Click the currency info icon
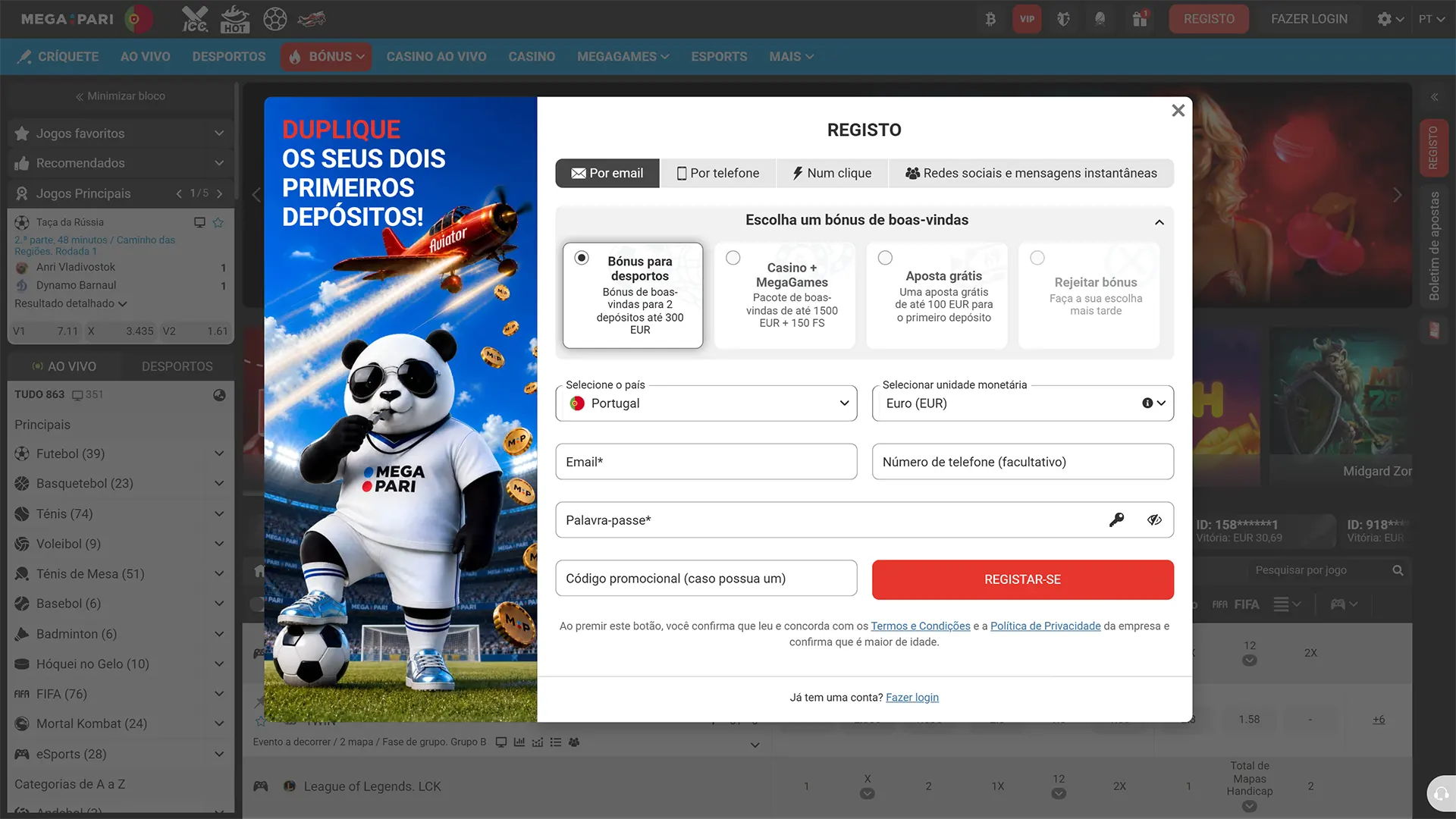The image size is (1456, 819). 1147,403
